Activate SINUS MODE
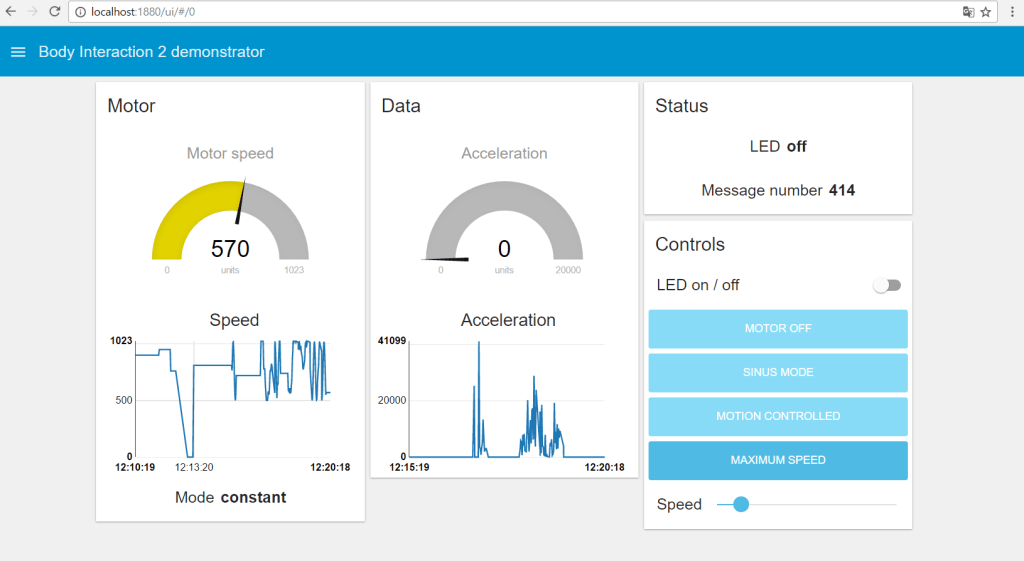This screenshot has width=1024, height=561. [778, 372]
